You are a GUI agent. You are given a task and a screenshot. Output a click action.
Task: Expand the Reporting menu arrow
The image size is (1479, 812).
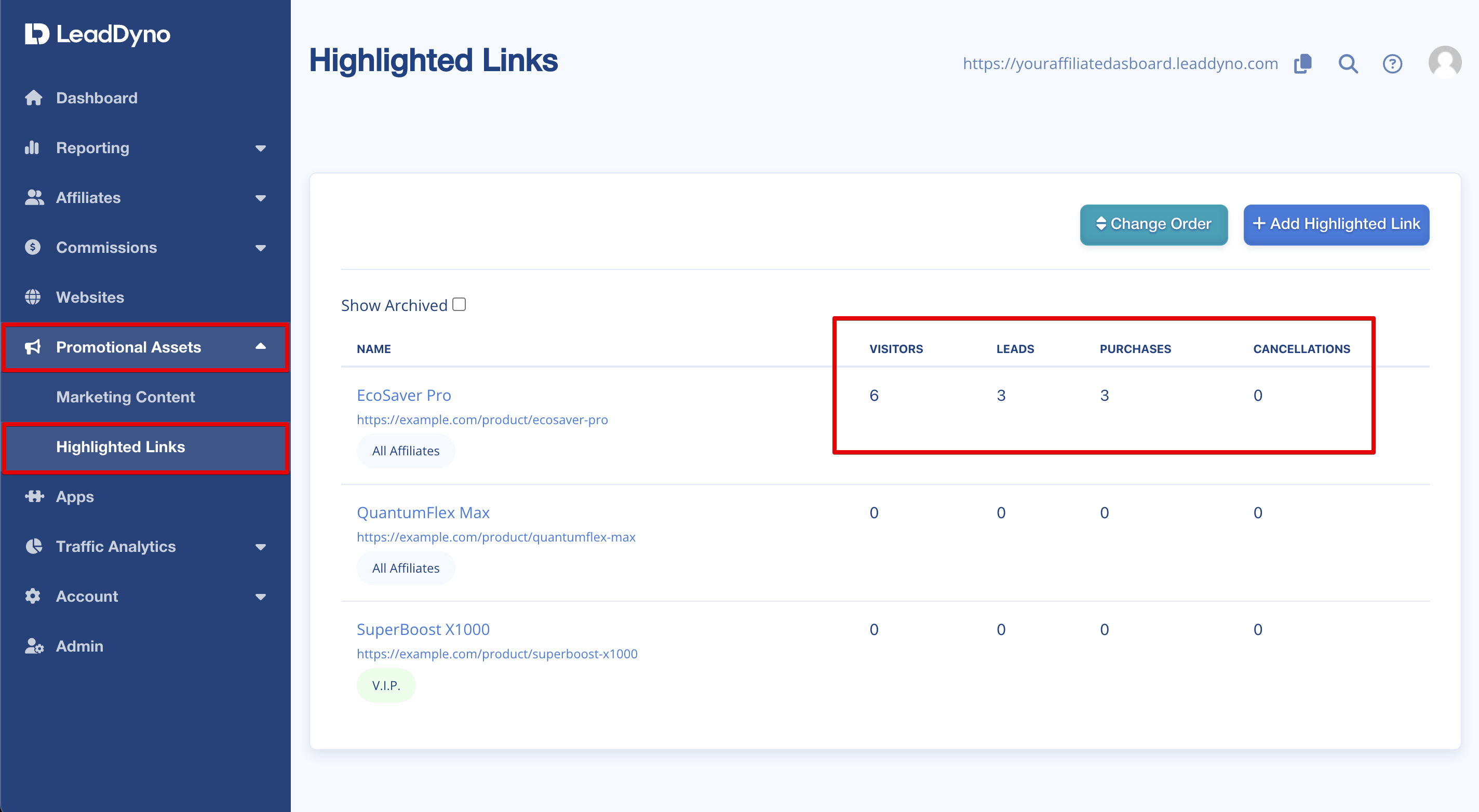pos(261,148)
